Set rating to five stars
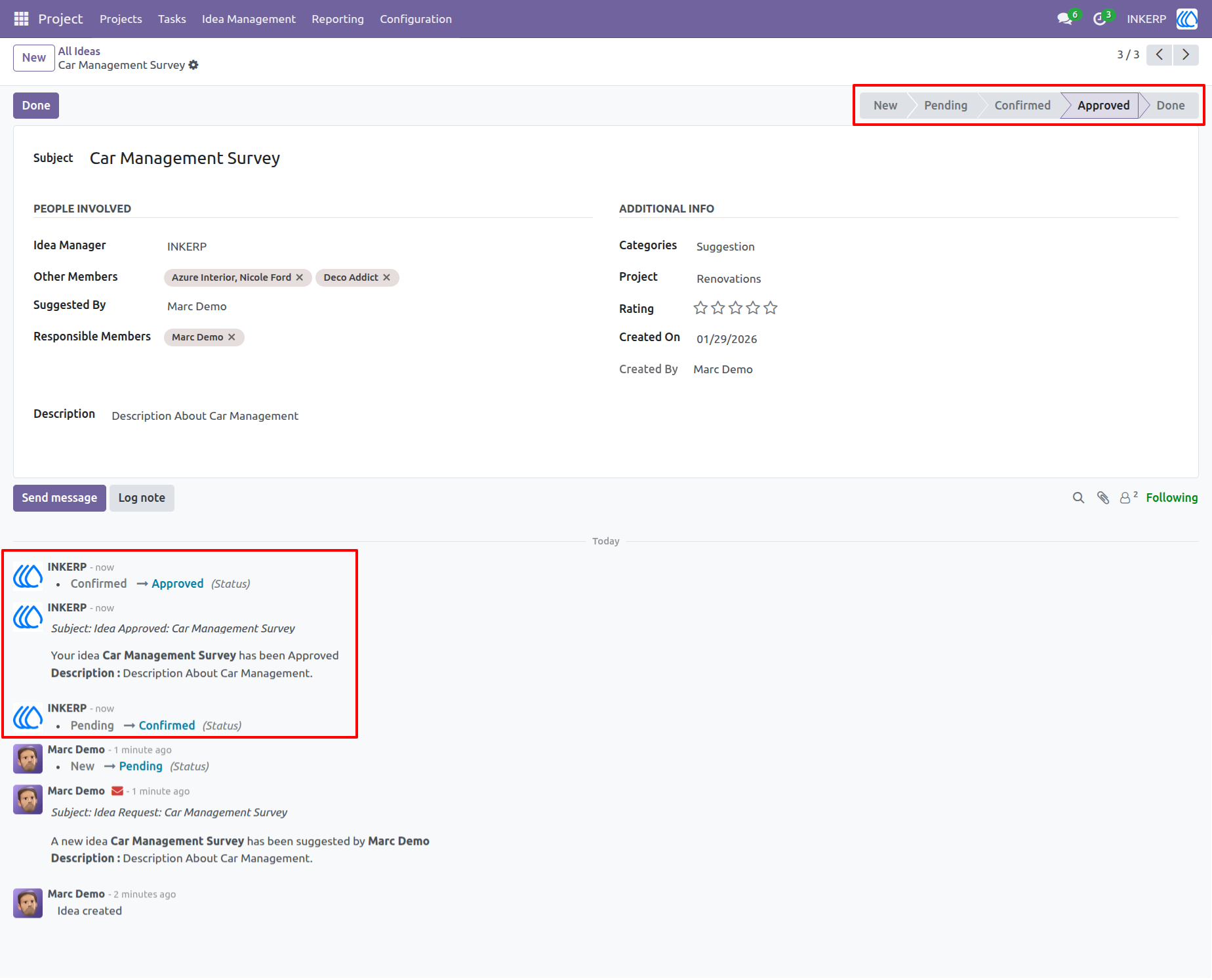The height and width of the screenshot is (980, 1212). (771, 308)
